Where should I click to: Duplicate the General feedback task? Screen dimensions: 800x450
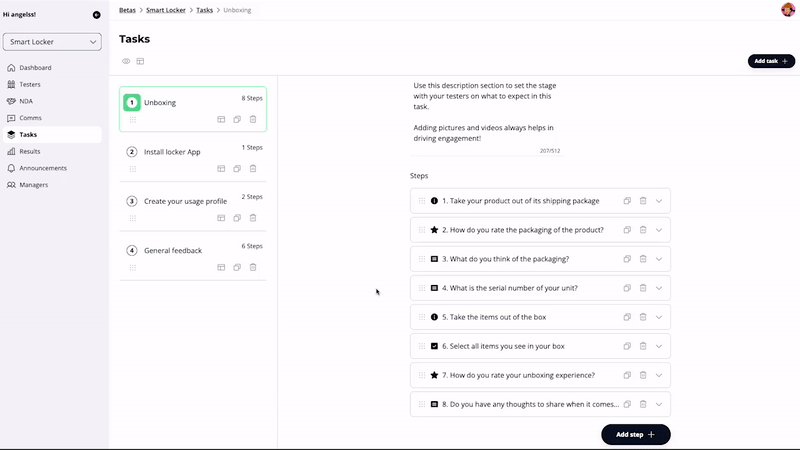tap(237, 267)
